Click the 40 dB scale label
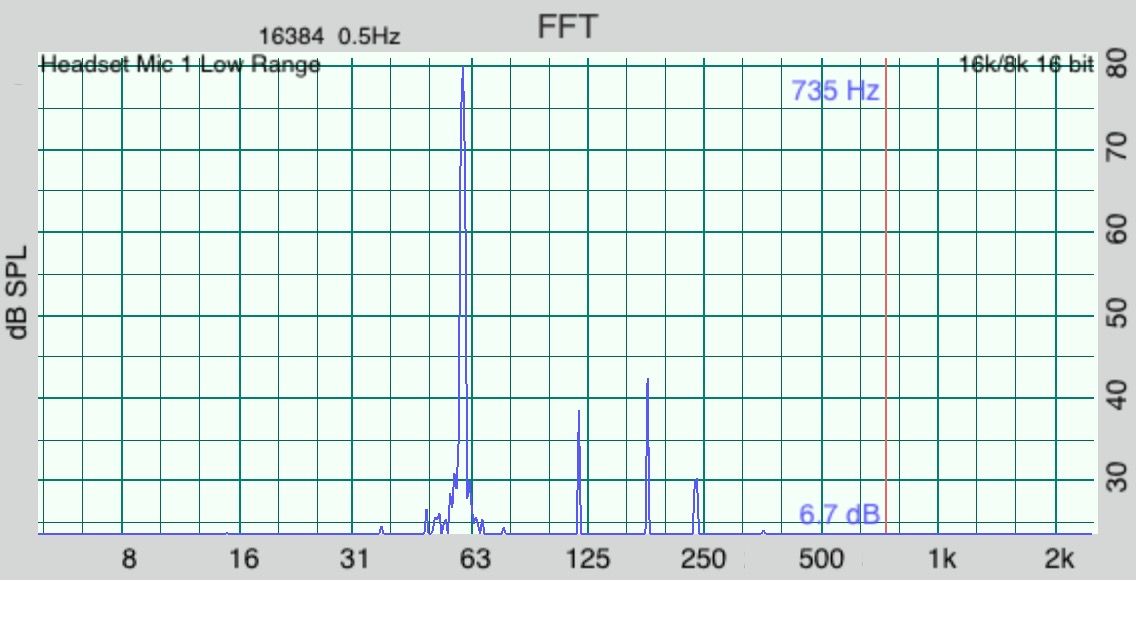 point(1116,396)
